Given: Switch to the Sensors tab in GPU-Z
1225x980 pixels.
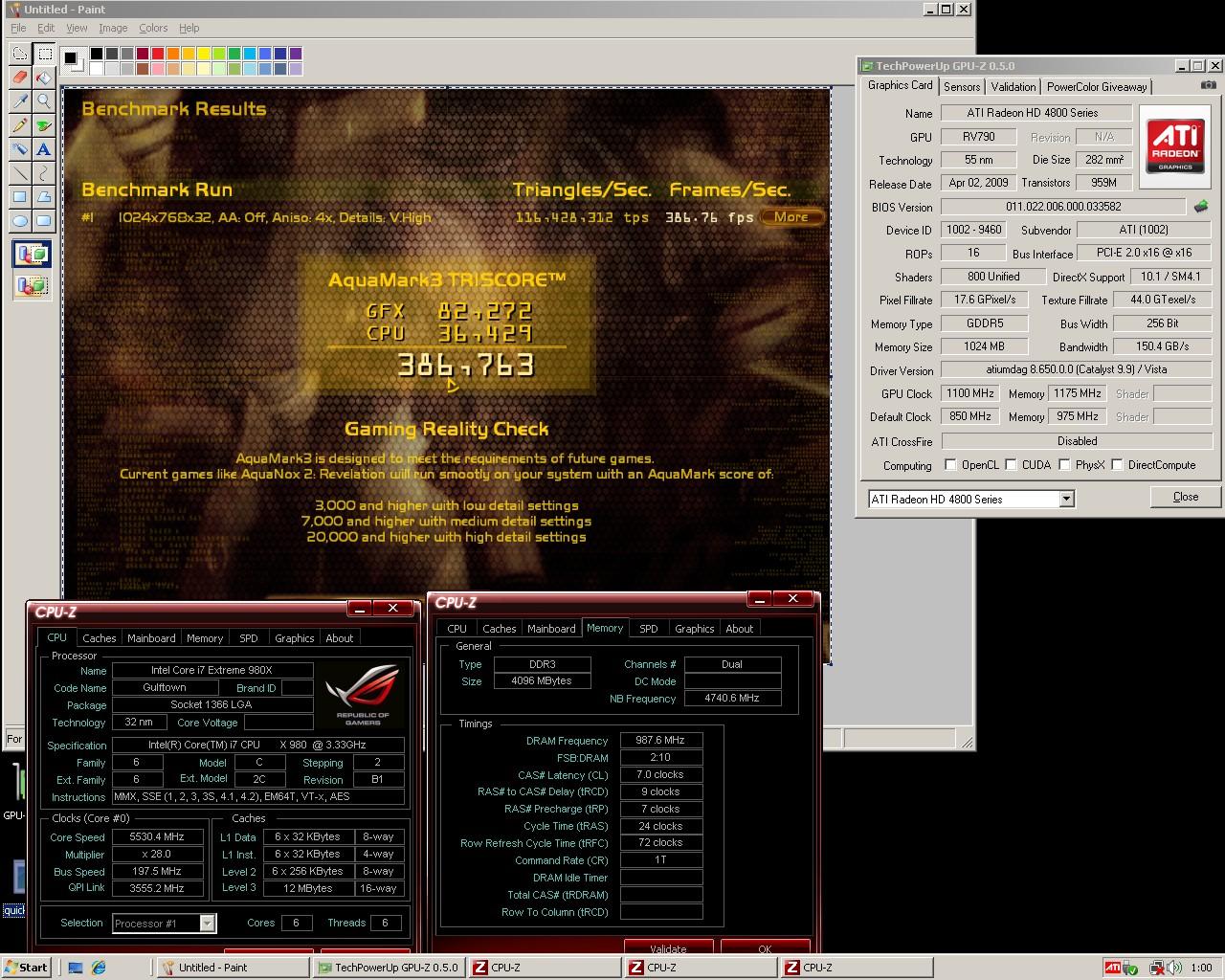Looking at the screenshot, I should pyautogui.click(x=962, y=86).
